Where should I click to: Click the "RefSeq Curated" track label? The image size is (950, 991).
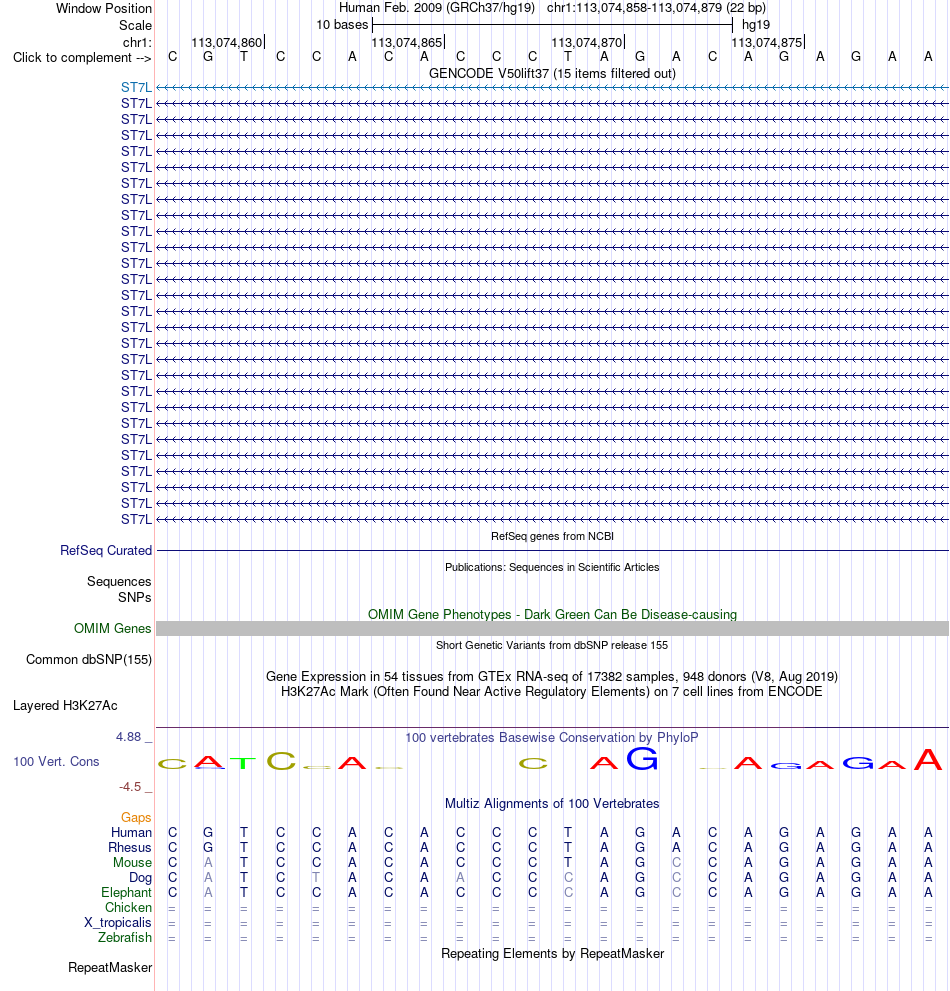[x=106, y=550]
